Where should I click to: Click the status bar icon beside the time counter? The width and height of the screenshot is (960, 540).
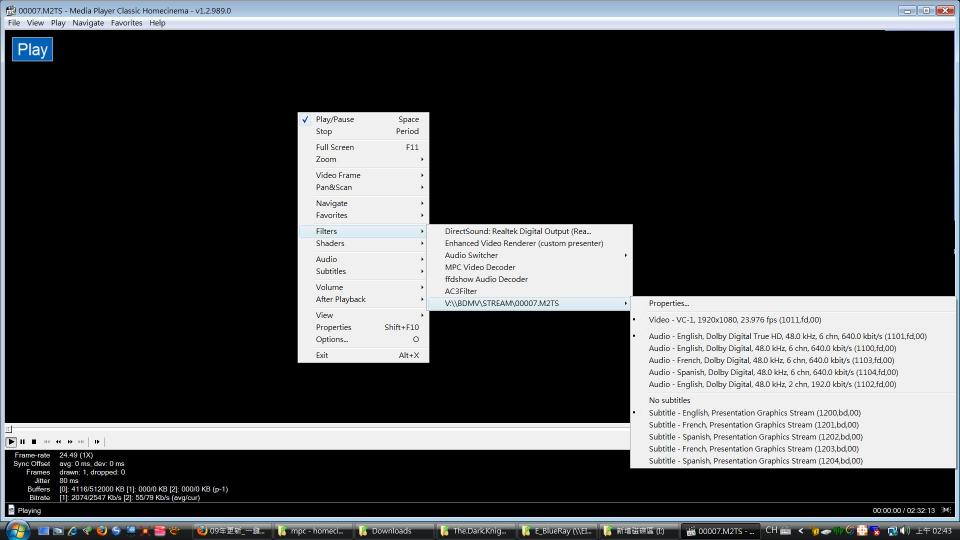click(x=946, y=510)
